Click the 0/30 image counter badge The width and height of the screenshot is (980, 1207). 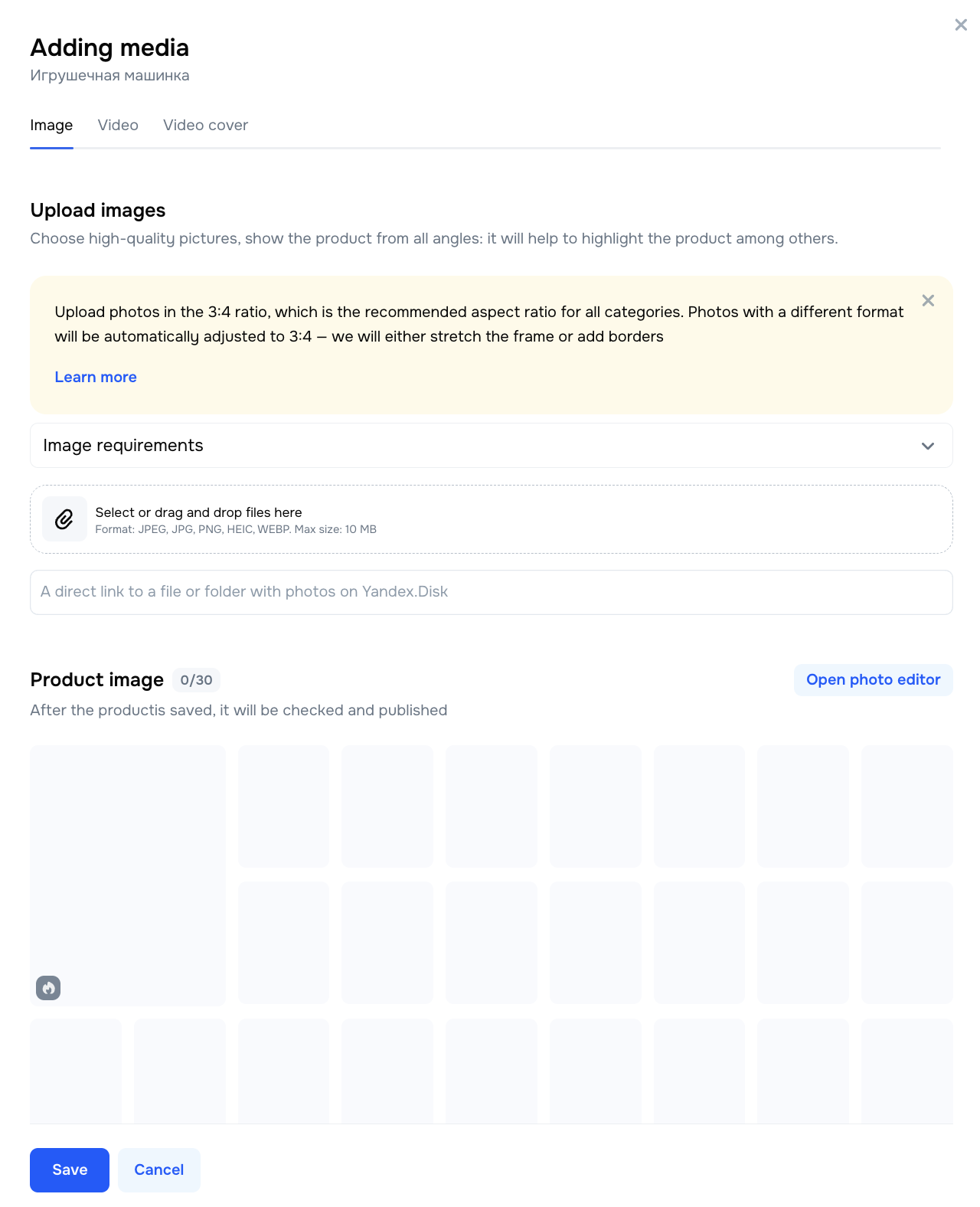point(197,680)
